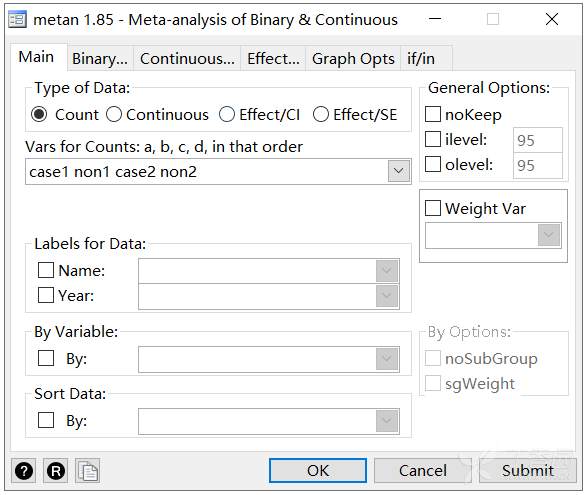Enable the noKeep checkbox

pyautogui.click(x=433, y=114)
